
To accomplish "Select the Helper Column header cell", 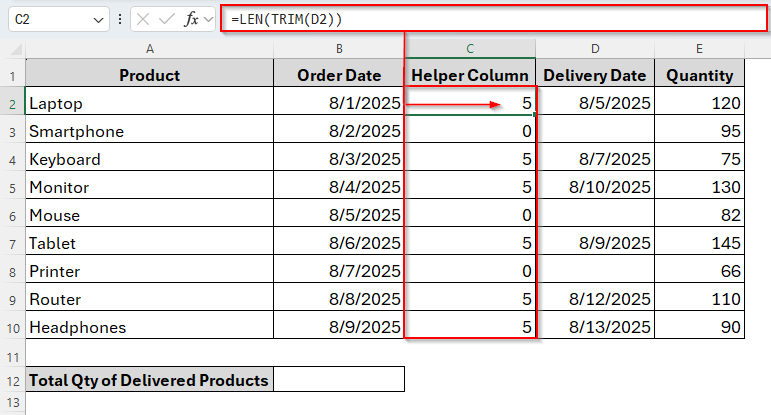I will click(470, 75).
